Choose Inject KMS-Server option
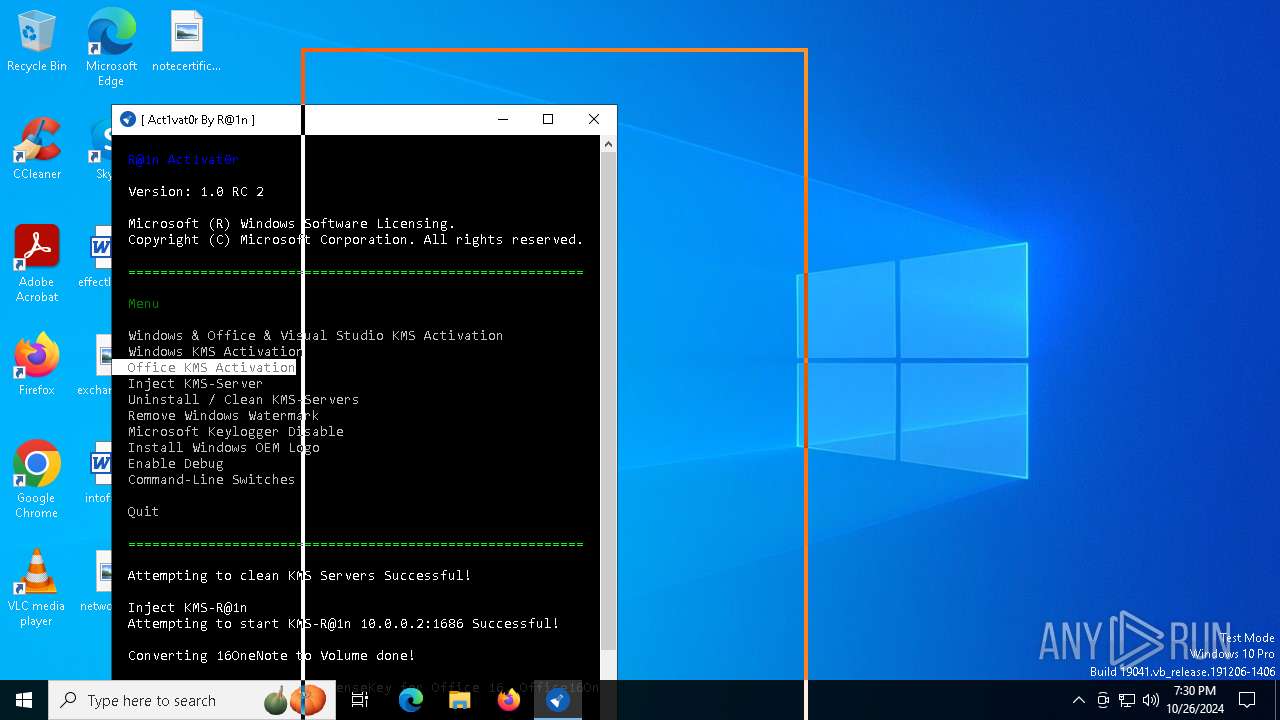 [x=195, y=383]
